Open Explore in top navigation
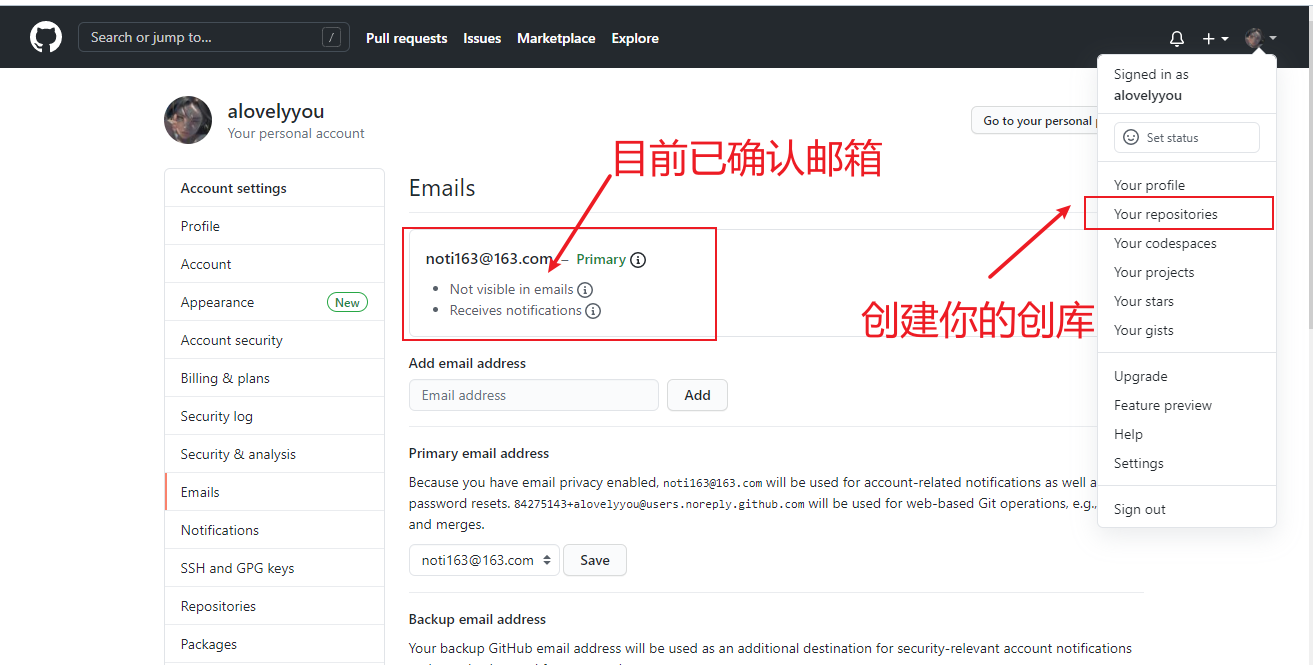The width and height of the screenshot is (1313, 665). coord(635,38)
